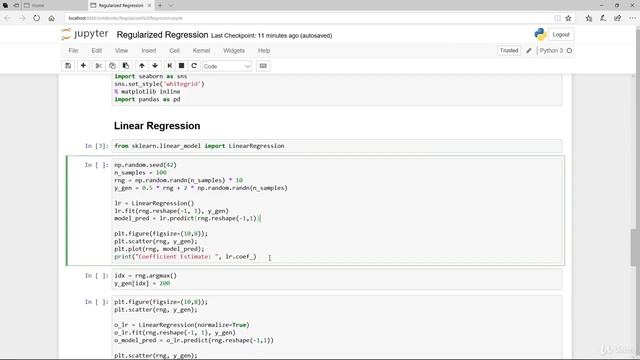Viewport: 640px width, 360px height.
Task: Restart the kernel icon
Action: click(x=194, y=66)
